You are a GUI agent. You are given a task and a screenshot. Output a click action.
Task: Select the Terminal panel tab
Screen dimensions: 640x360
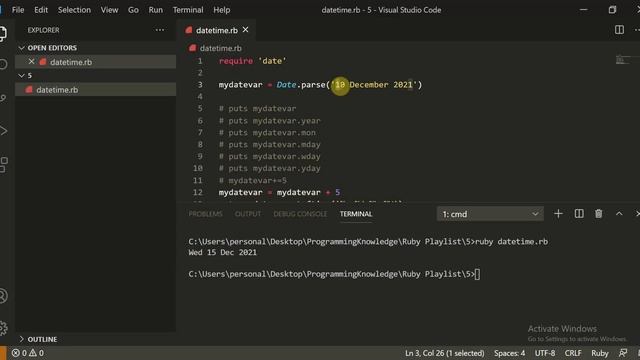click(356, 214)
